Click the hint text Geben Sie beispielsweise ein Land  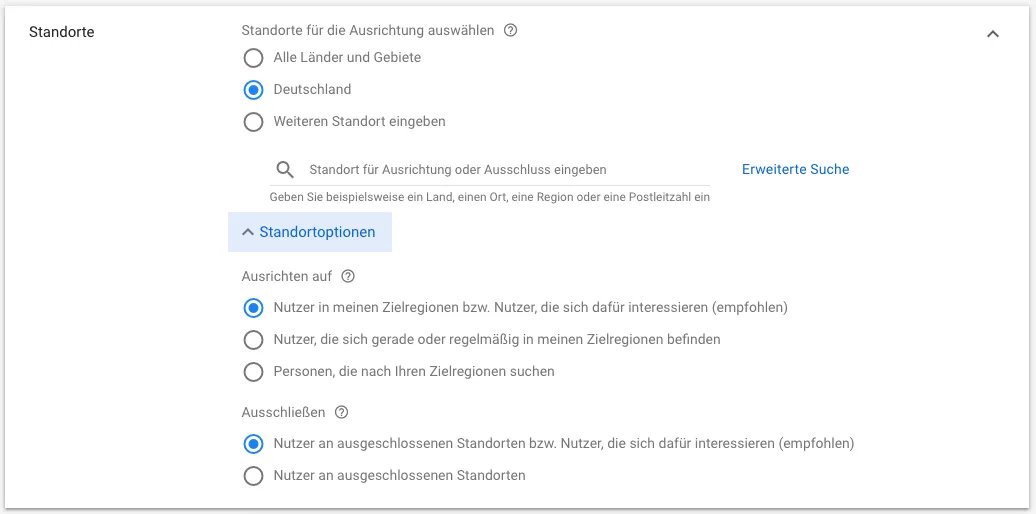[x=490, y=197]
